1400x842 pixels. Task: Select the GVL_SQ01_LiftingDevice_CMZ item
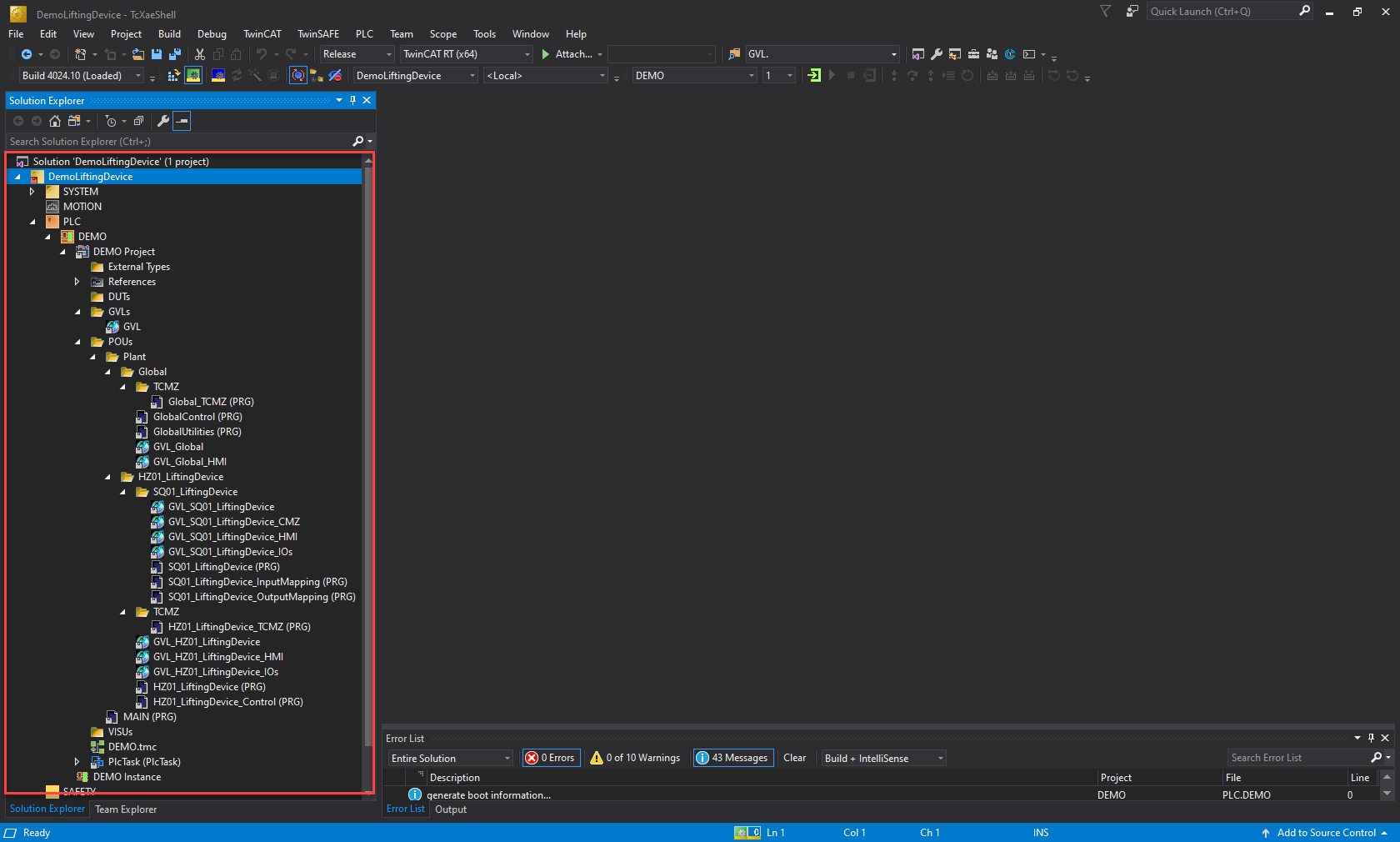pos(233,522)
